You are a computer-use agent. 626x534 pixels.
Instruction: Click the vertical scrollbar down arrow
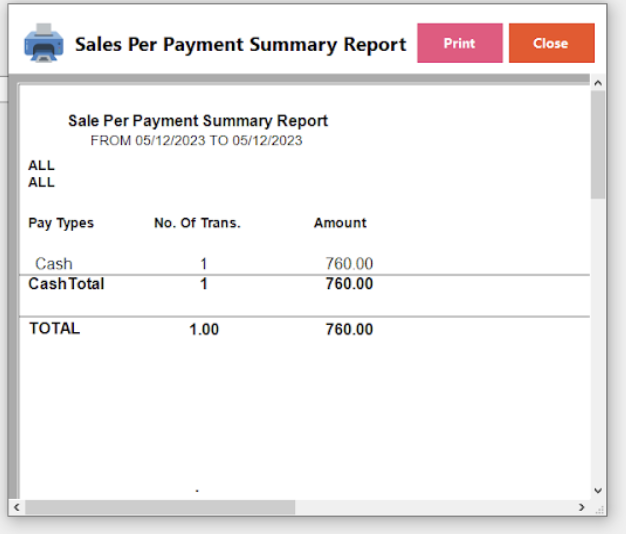click(598, 490)
